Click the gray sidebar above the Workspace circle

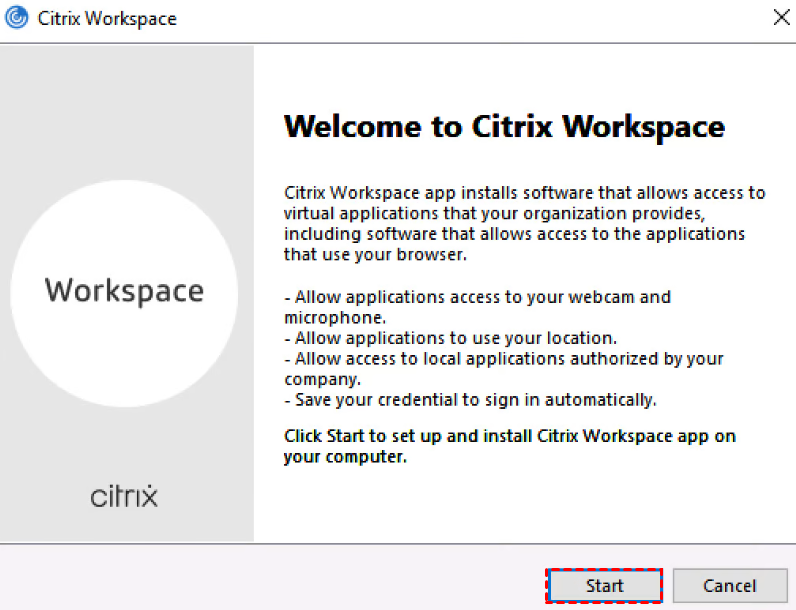click(126, 110)
